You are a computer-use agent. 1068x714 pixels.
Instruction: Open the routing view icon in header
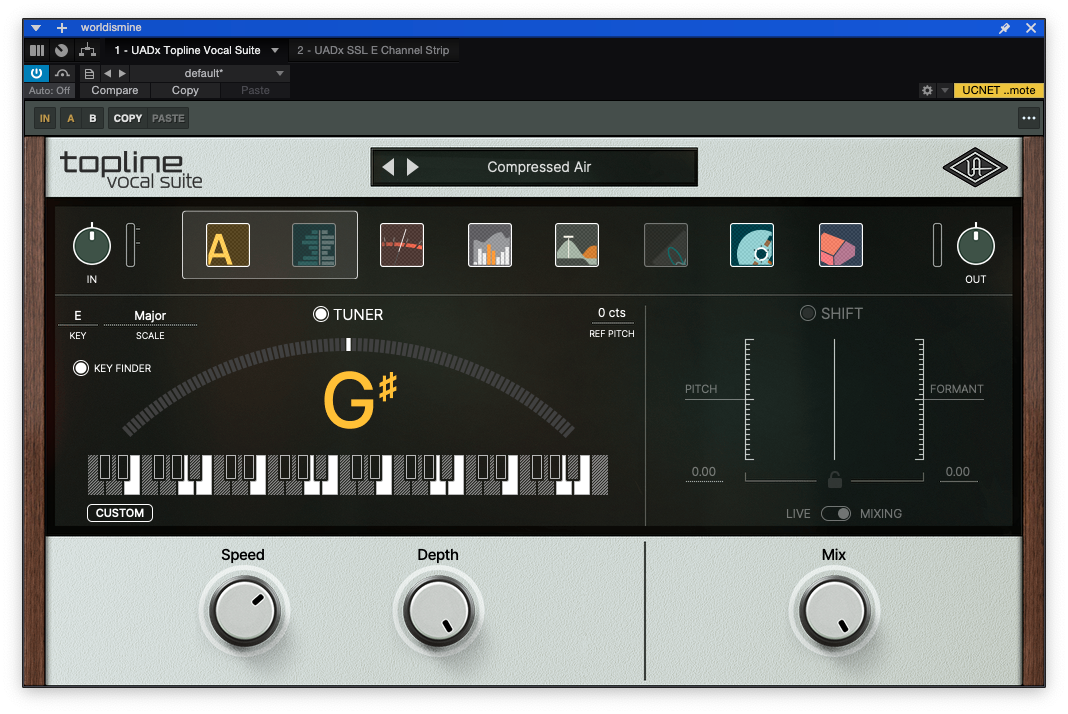point(87,50)
